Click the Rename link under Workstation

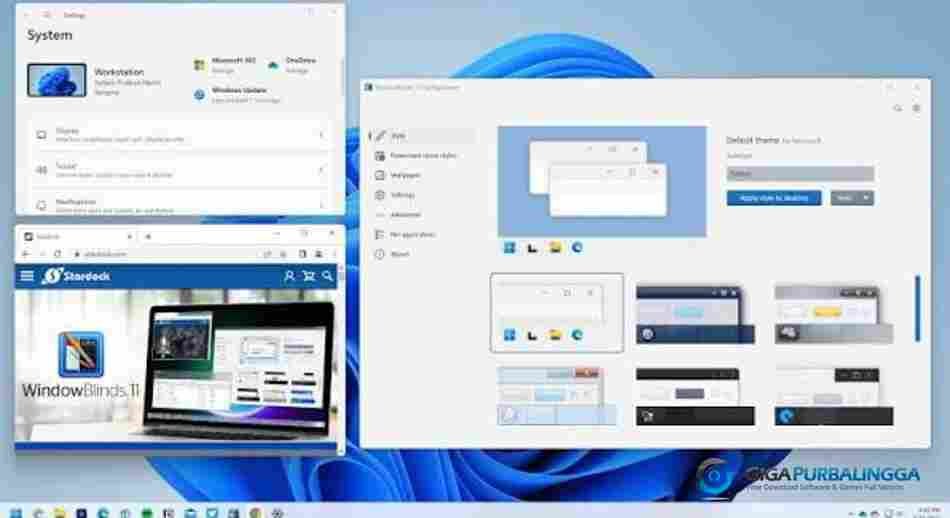pyautogui.click(x=107, y=93)
